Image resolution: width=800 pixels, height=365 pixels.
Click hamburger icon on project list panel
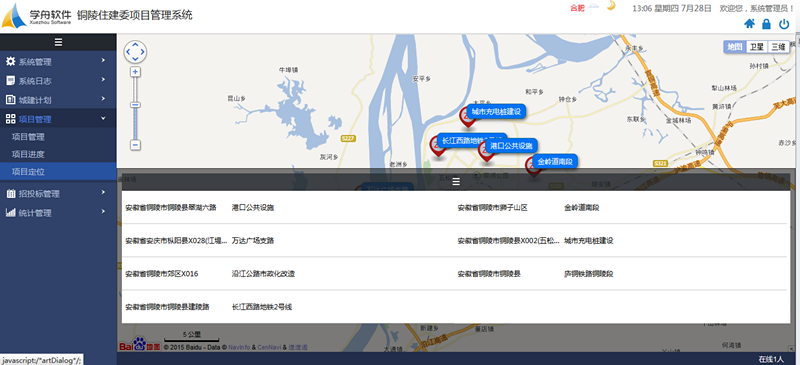tap(456, 181)
